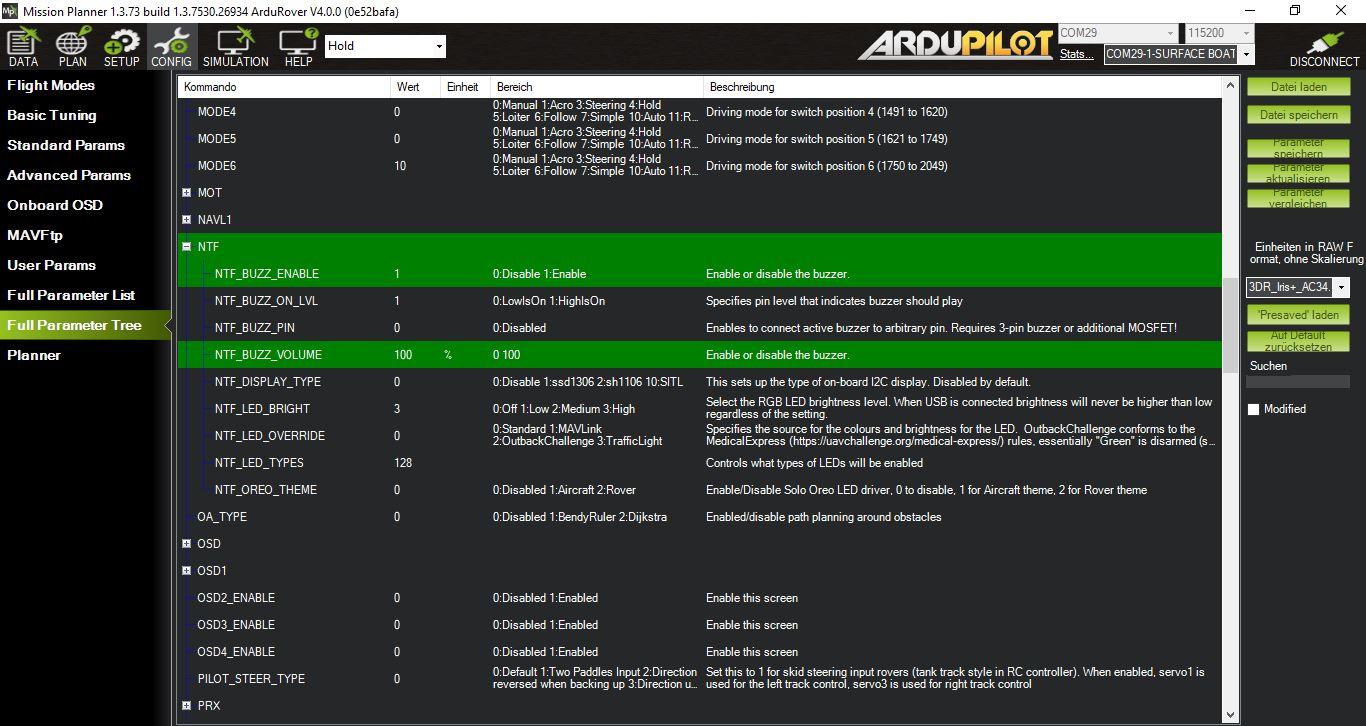The image size is (1366, 726).
Task: Click the NTF_BUZZ_VOLUME value 100
Action: 403,355
